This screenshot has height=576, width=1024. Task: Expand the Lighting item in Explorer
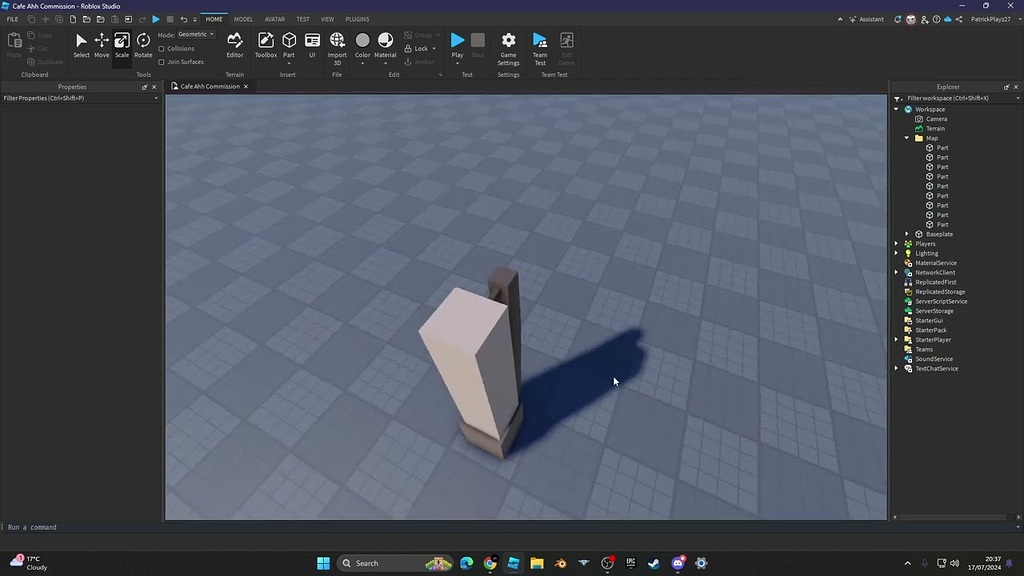pyautogui.click(x=896, y=253)
